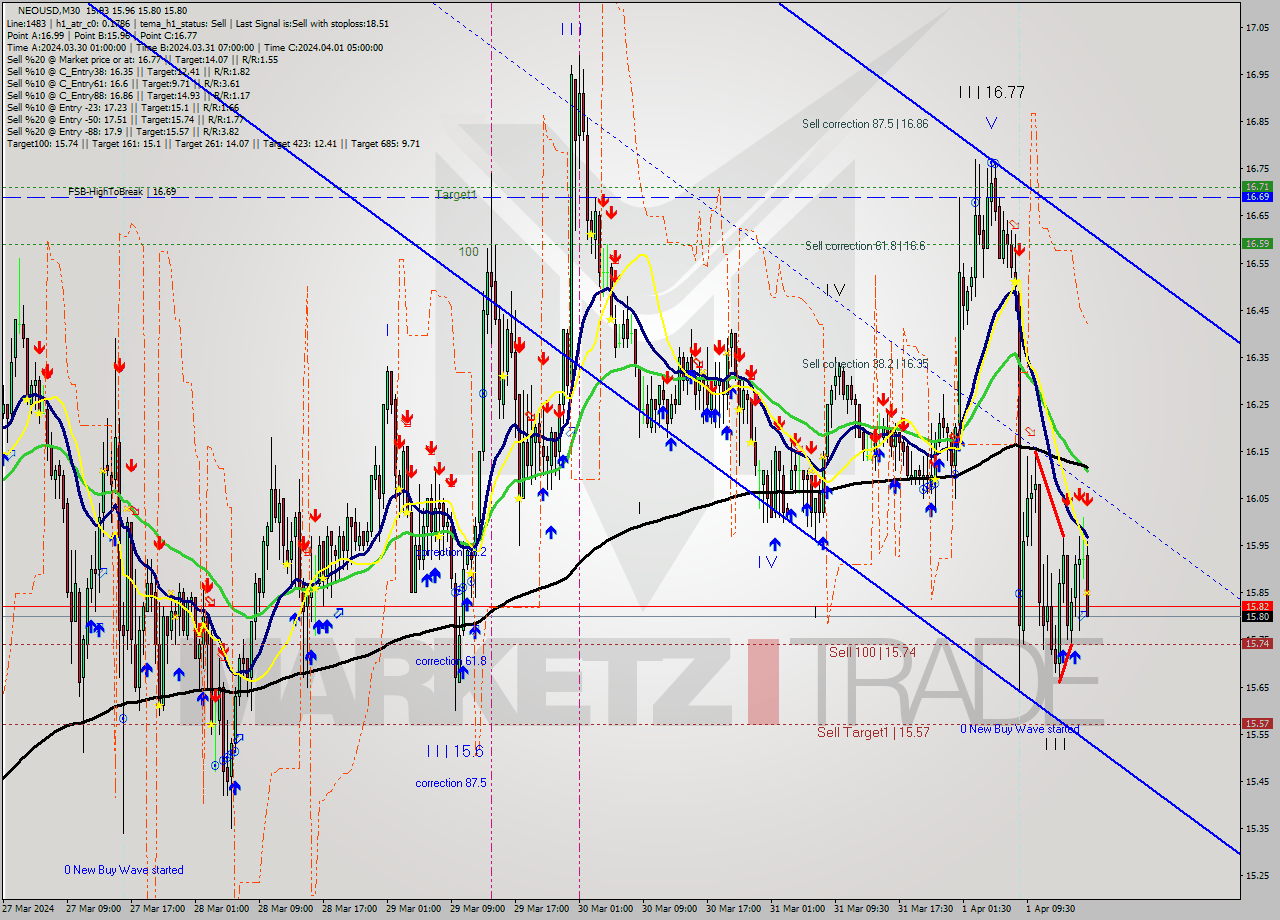This screenshot has width=1280, height=920.
Task: Click the 'Sell correction 87.5 | 16.86' label
Action: tap(865, 124)
